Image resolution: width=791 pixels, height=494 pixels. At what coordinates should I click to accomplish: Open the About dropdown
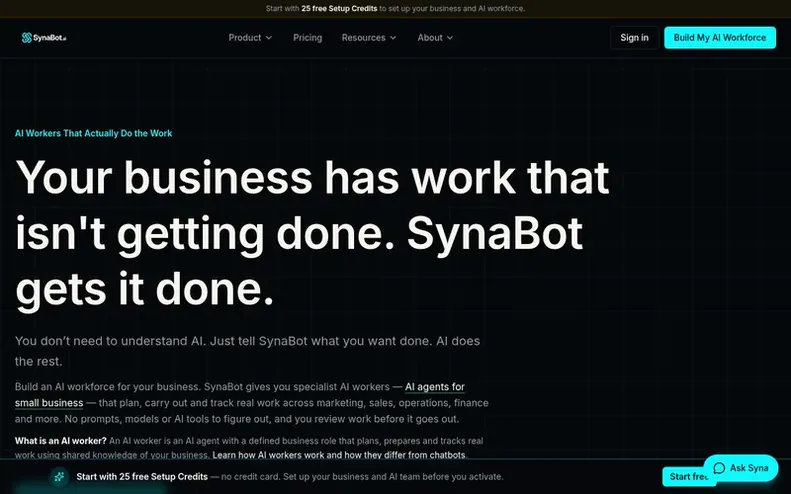435,38
